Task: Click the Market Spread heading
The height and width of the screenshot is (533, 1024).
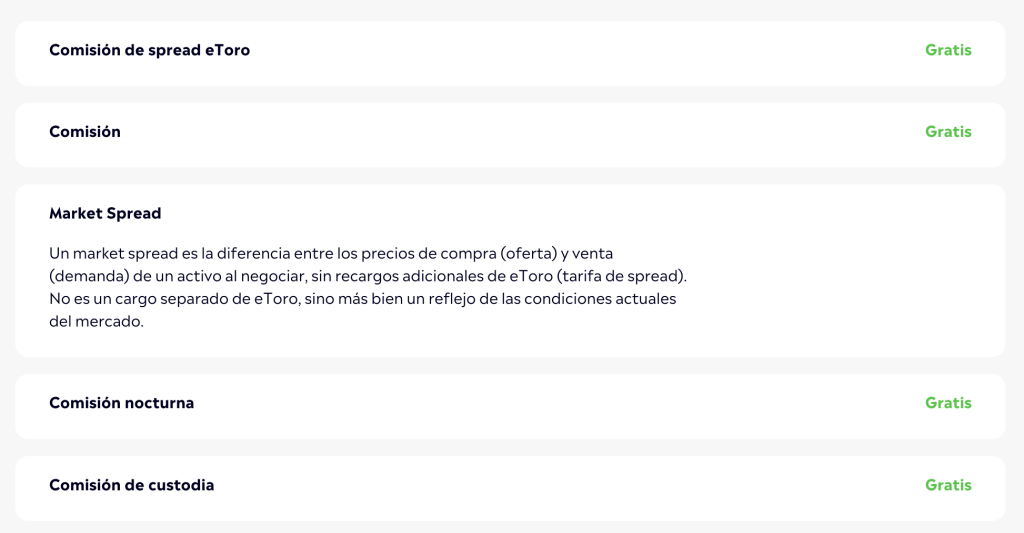Action: (105, 214)
